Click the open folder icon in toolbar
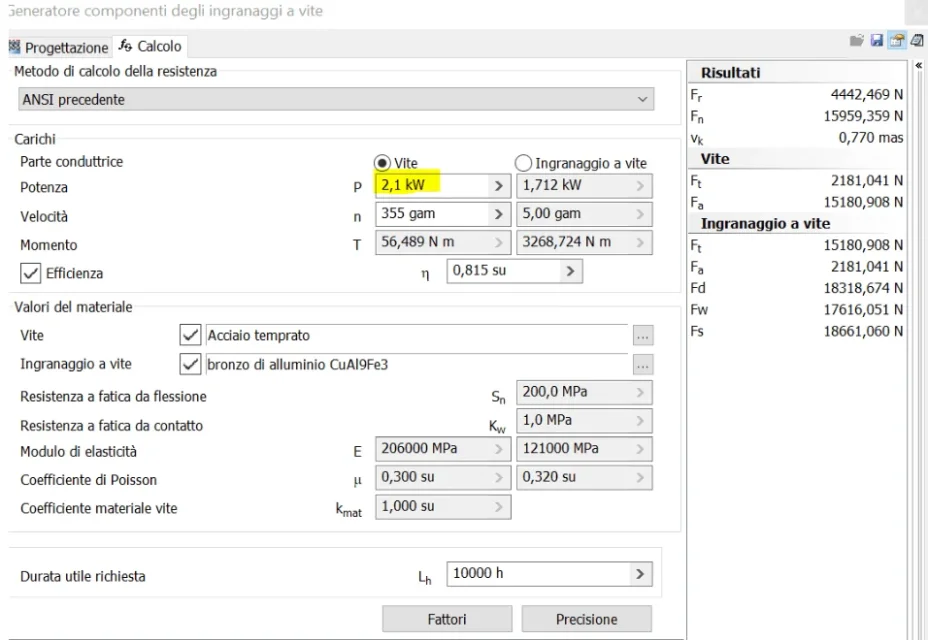 coord(856,40)
